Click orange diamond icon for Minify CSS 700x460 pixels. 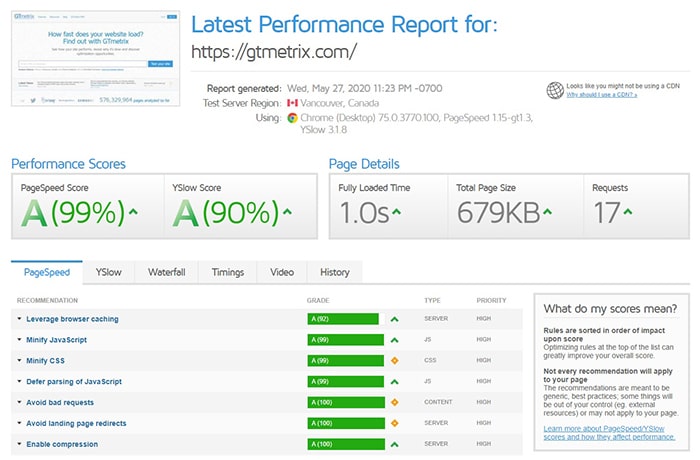[x=395, y=360]
